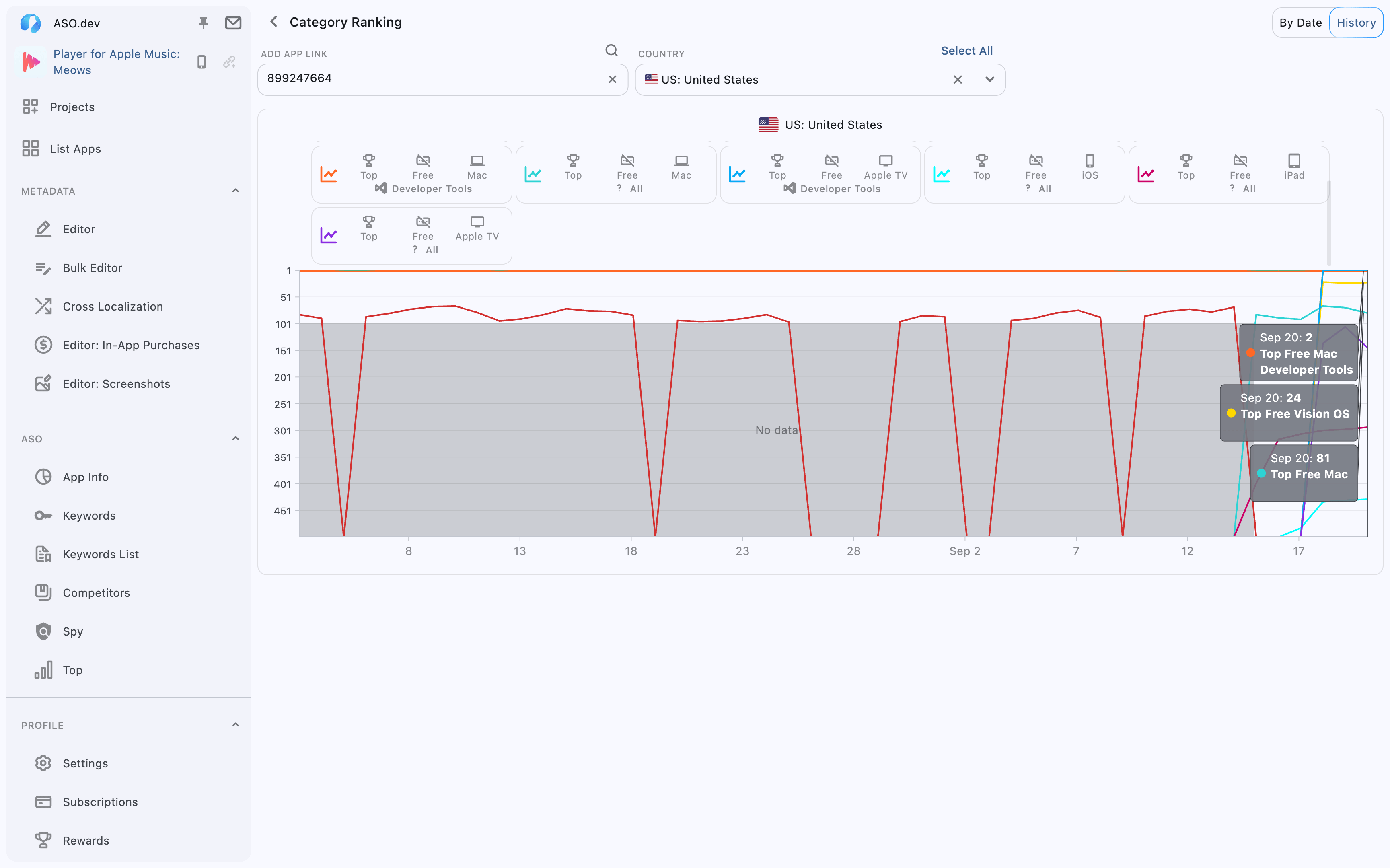Screen dimensions: 1390x868
Task: Click the Developer Tools category icon in the Mac card
Action: 380,188
